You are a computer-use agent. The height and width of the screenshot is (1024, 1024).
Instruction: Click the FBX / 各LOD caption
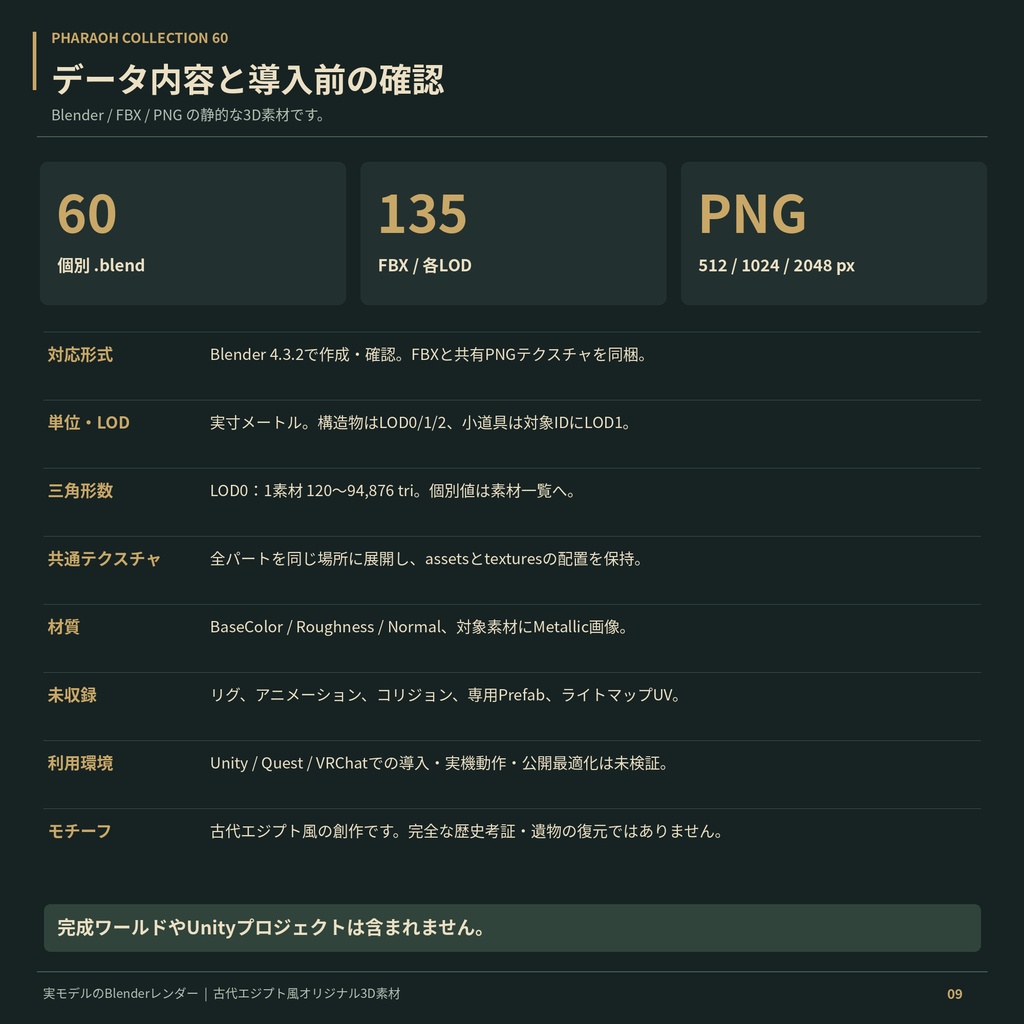click(424, 265)
